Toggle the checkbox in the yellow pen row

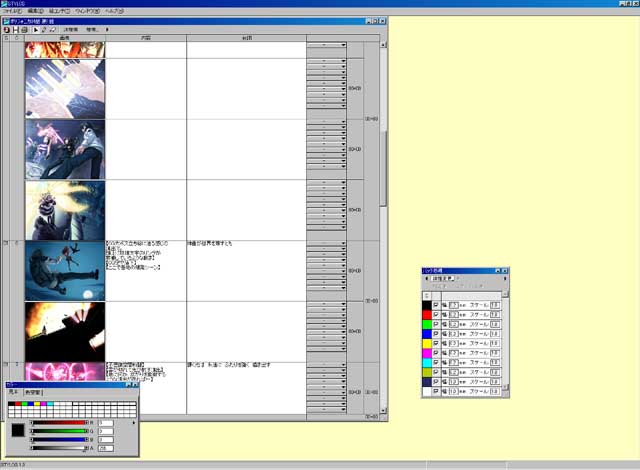436,344
